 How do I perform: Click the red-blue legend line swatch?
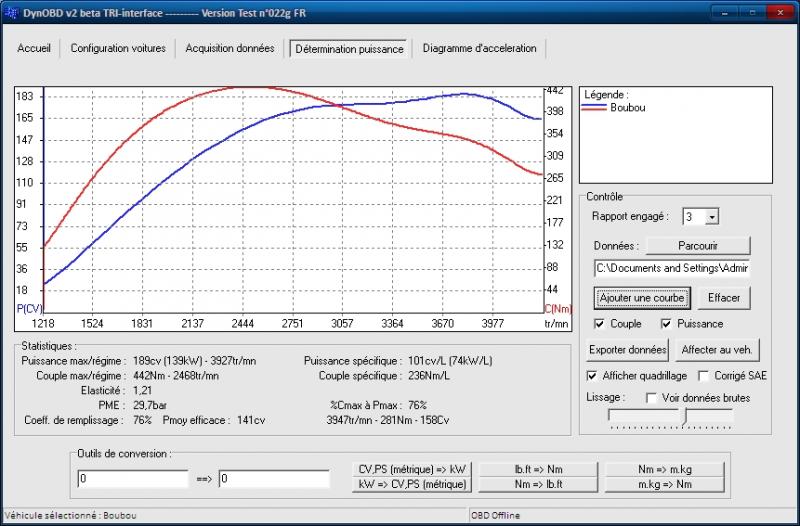pos(594,108)
